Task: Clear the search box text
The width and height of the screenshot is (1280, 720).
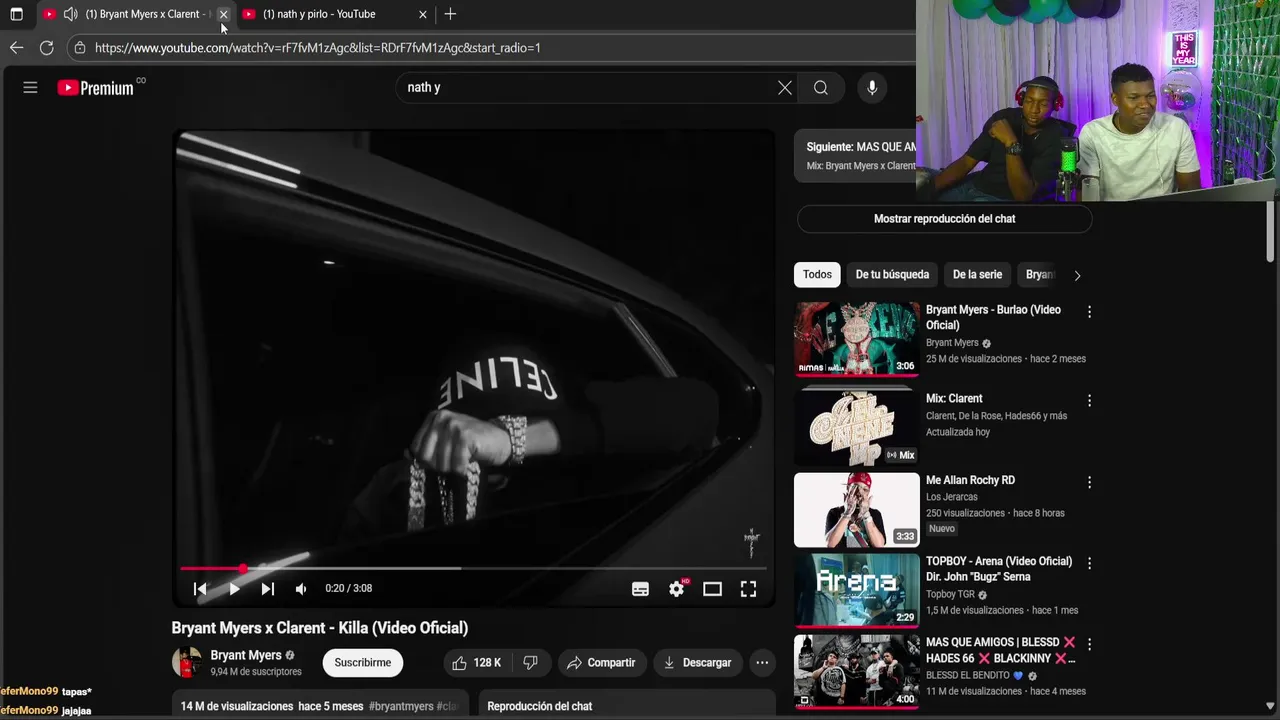Action: tap(785, 88)
